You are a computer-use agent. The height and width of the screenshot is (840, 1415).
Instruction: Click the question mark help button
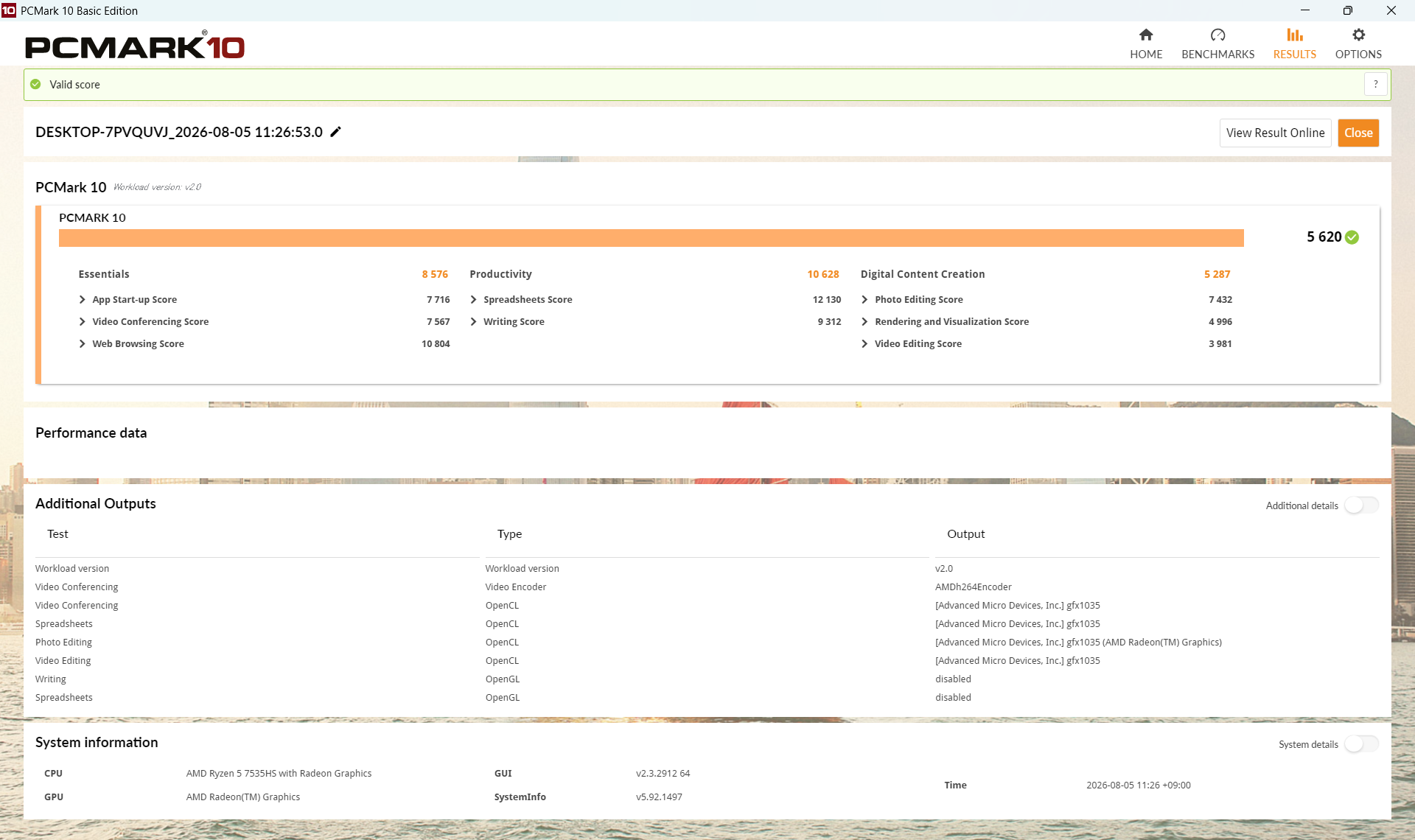[x=1375, y=84]
